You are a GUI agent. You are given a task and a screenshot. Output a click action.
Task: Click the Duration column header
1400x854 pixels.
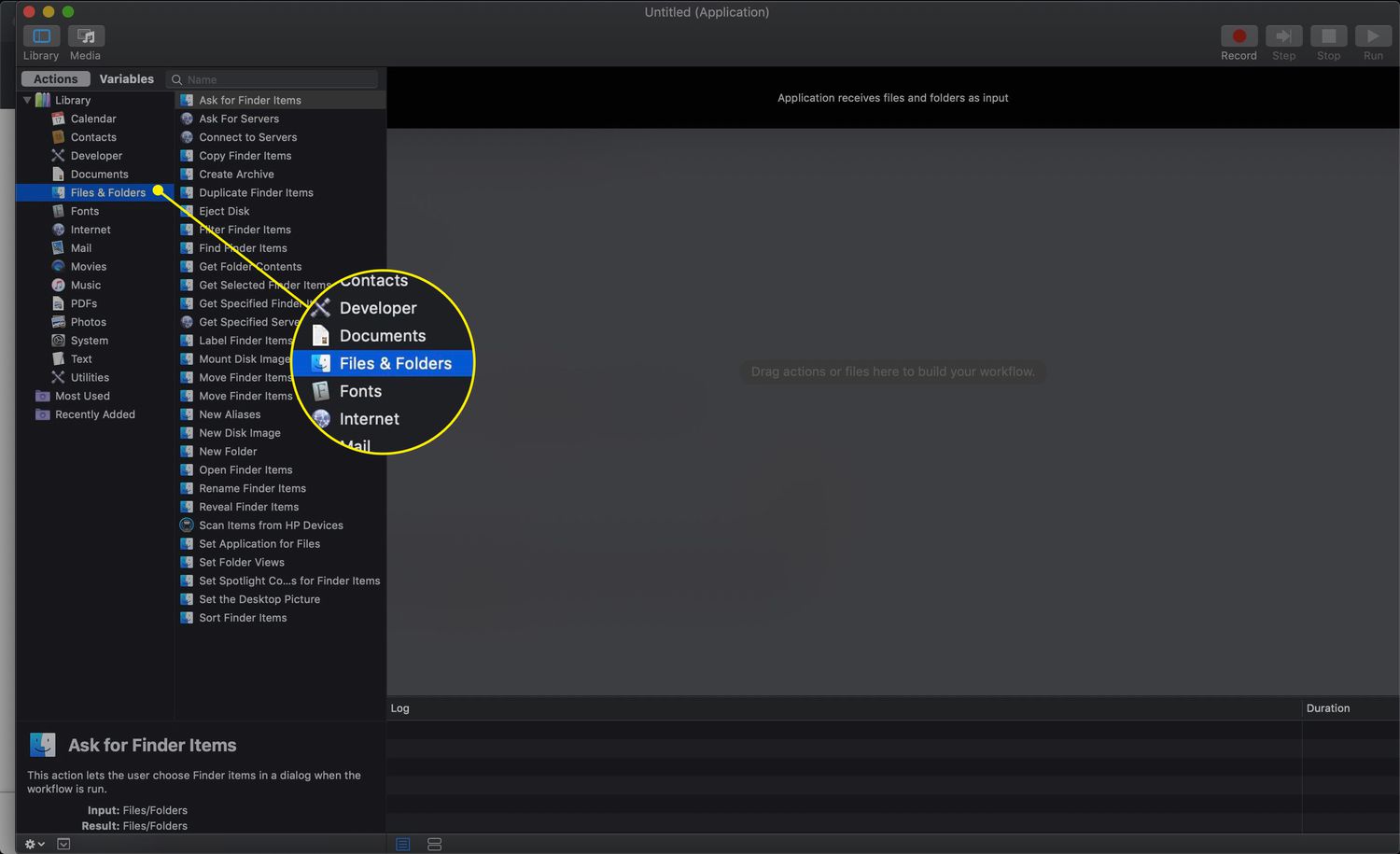click(x=1327, y=708)
